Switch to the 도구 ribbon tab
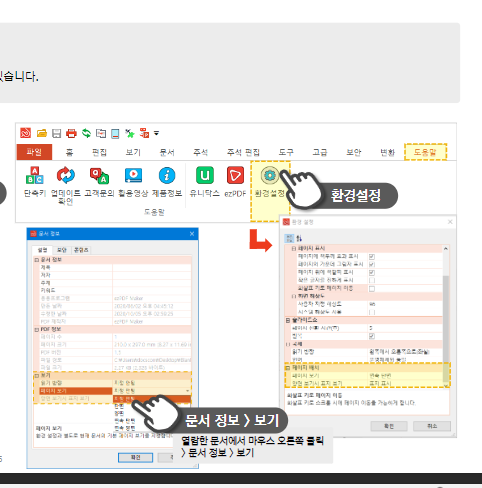Screen dimensions: 482x488 click(x=286, y=152)
